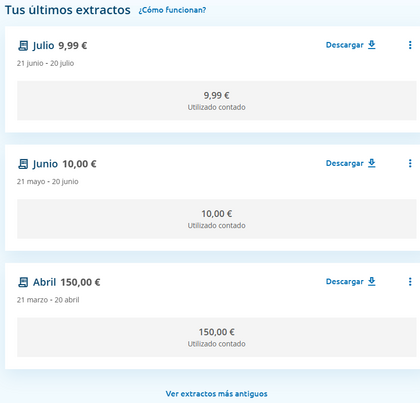The width and height of the screenshot is (420, 403).
Task: Click the Abril statement receipt icon
Action: tap(23, 282)
